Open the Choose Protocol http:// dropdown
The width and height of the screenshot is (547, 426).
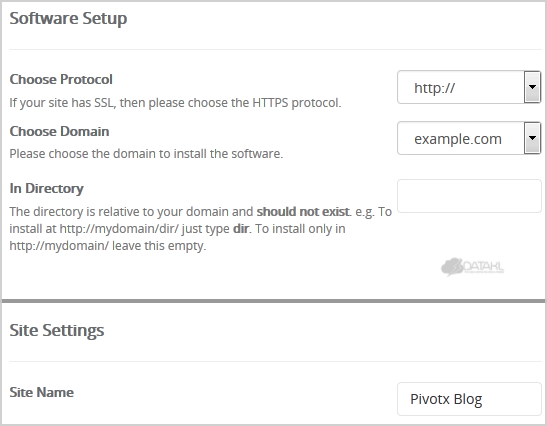point(469,87)
